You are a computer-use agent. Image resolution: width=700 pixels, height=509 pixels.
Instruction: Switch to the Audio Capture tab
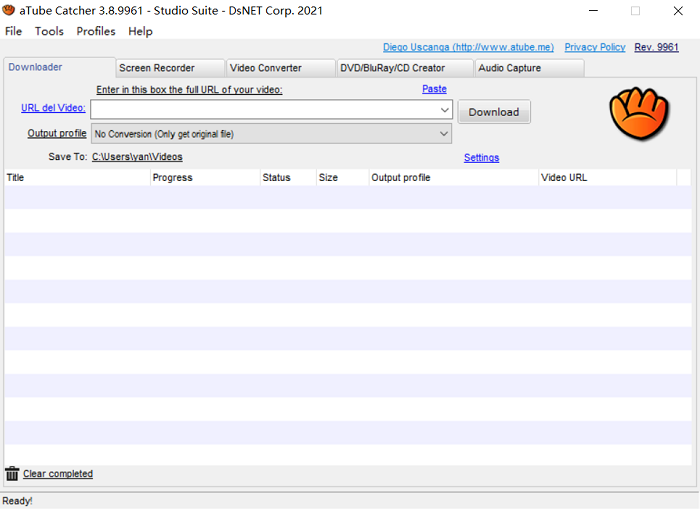click(529, 68)
